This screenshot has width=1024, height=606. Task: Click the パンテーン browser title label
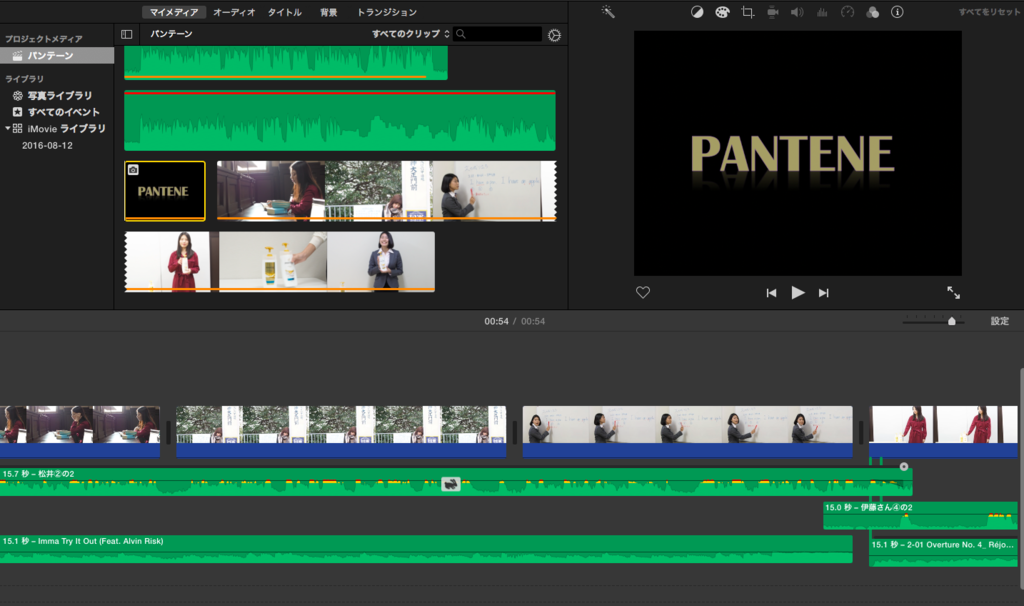point(171,34)
